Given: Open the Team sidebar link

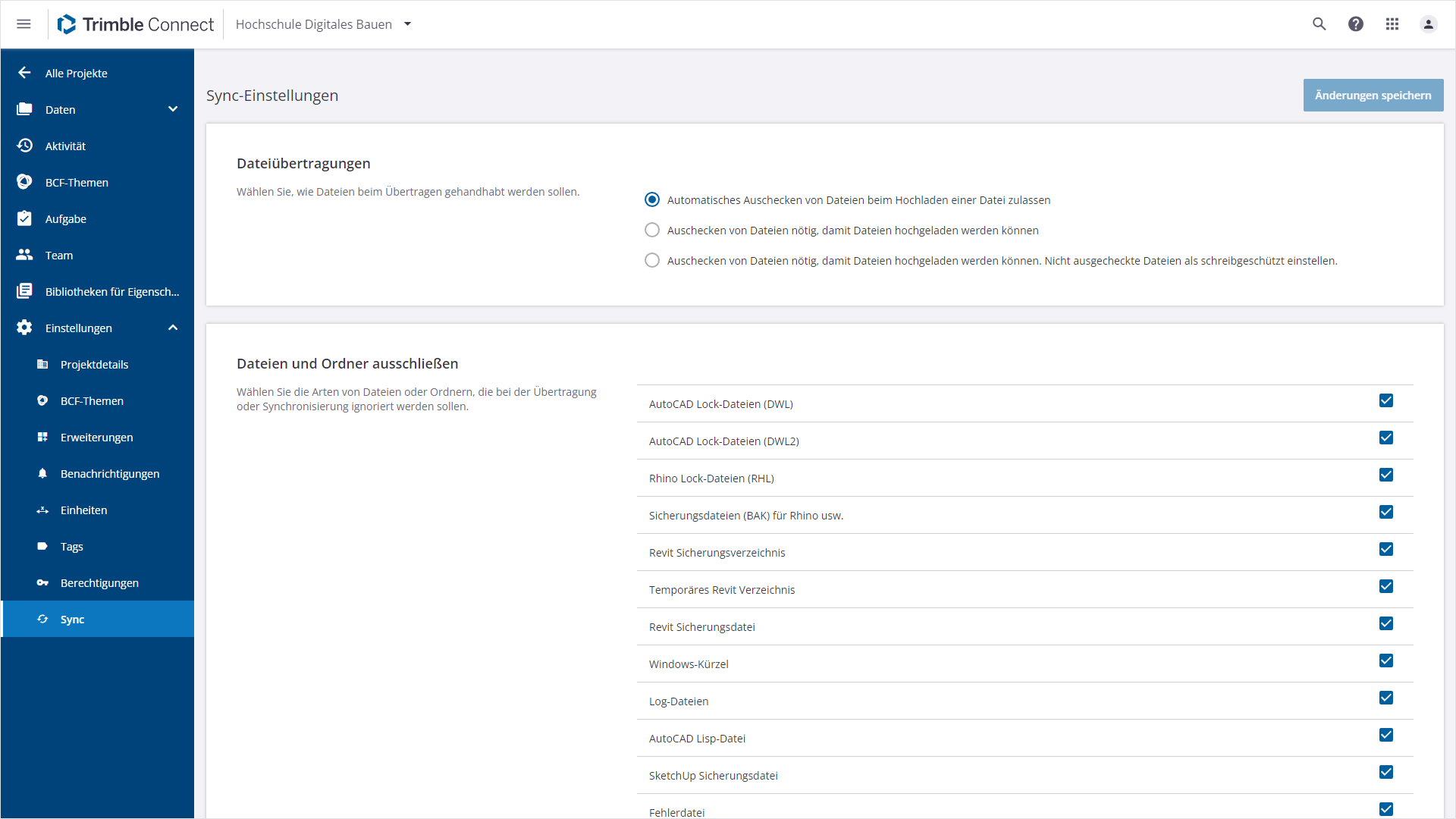Looking at the screenshot, I should (59, 256).
